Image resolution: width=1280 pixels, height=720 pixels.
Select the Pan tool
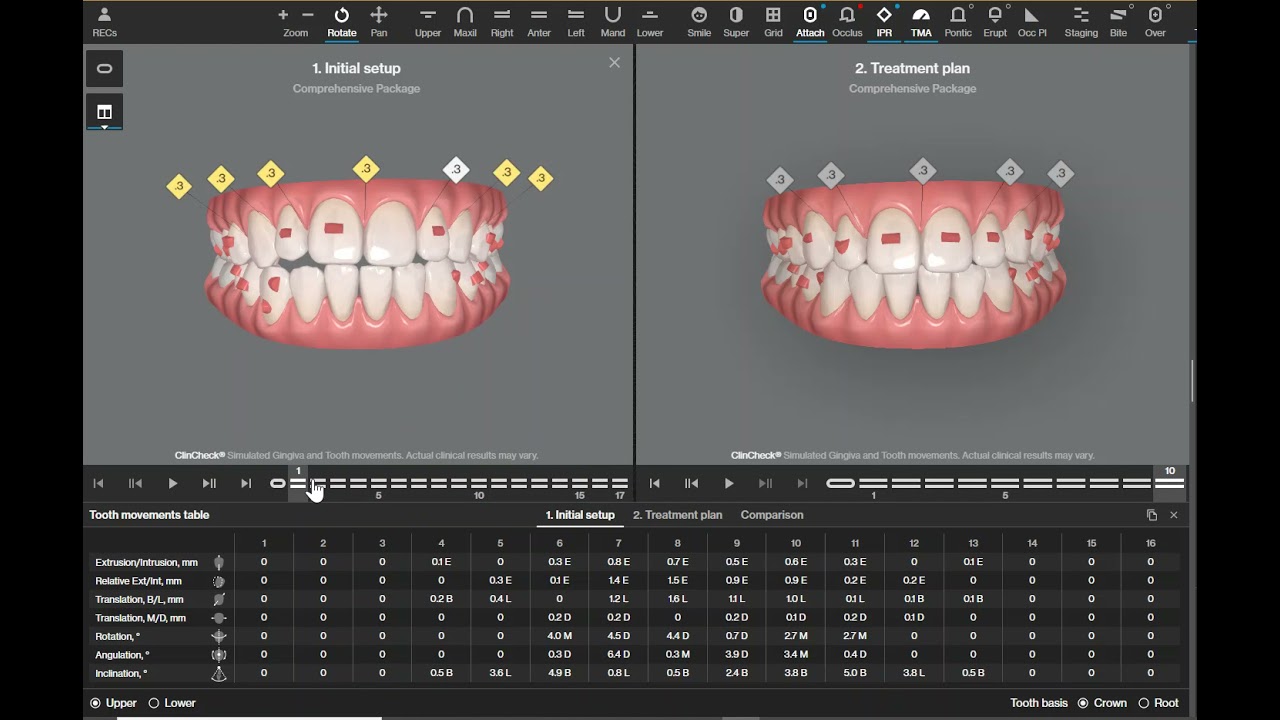[x=379, y=21]
